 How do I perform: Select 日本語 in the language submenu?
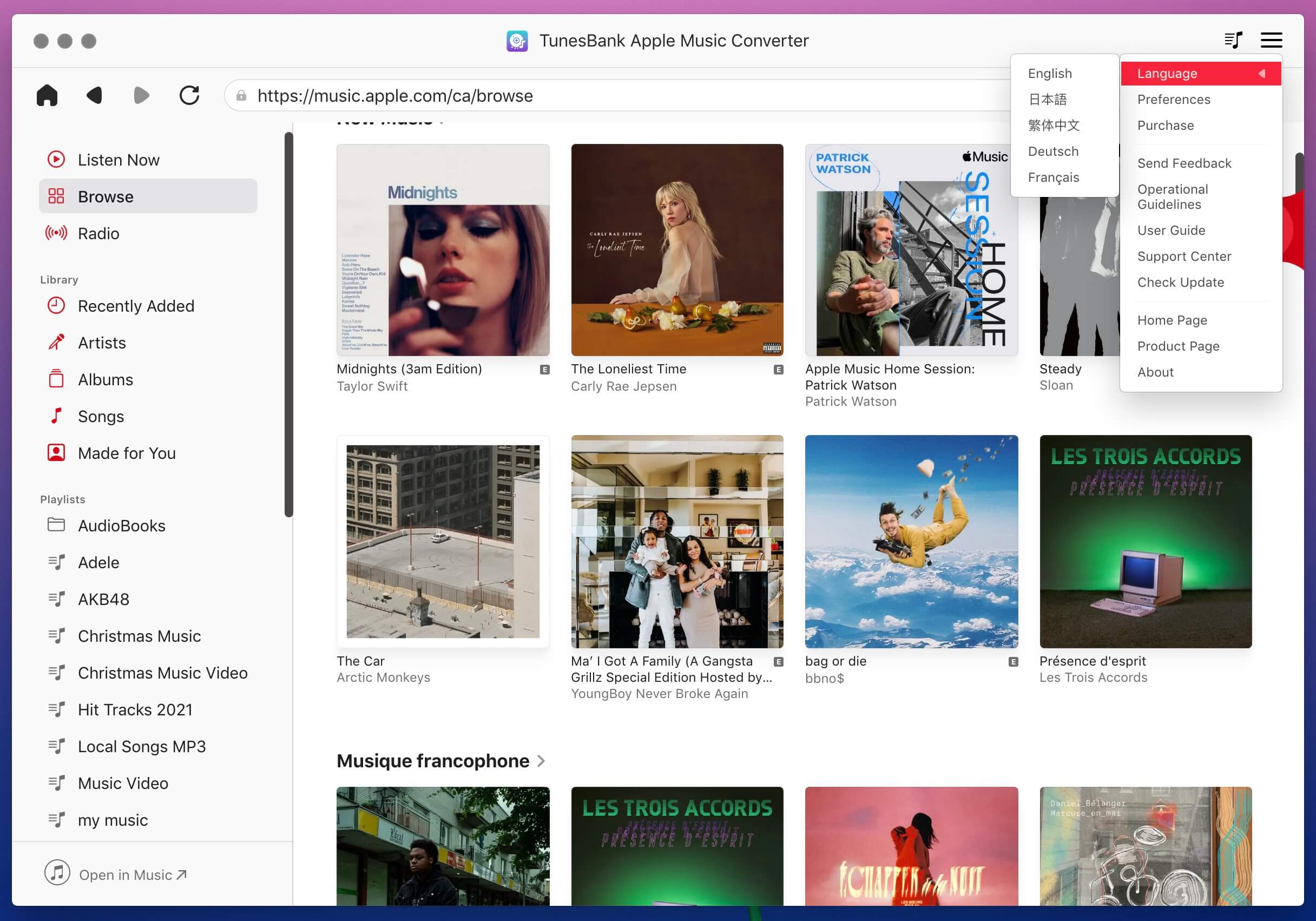1064,100
